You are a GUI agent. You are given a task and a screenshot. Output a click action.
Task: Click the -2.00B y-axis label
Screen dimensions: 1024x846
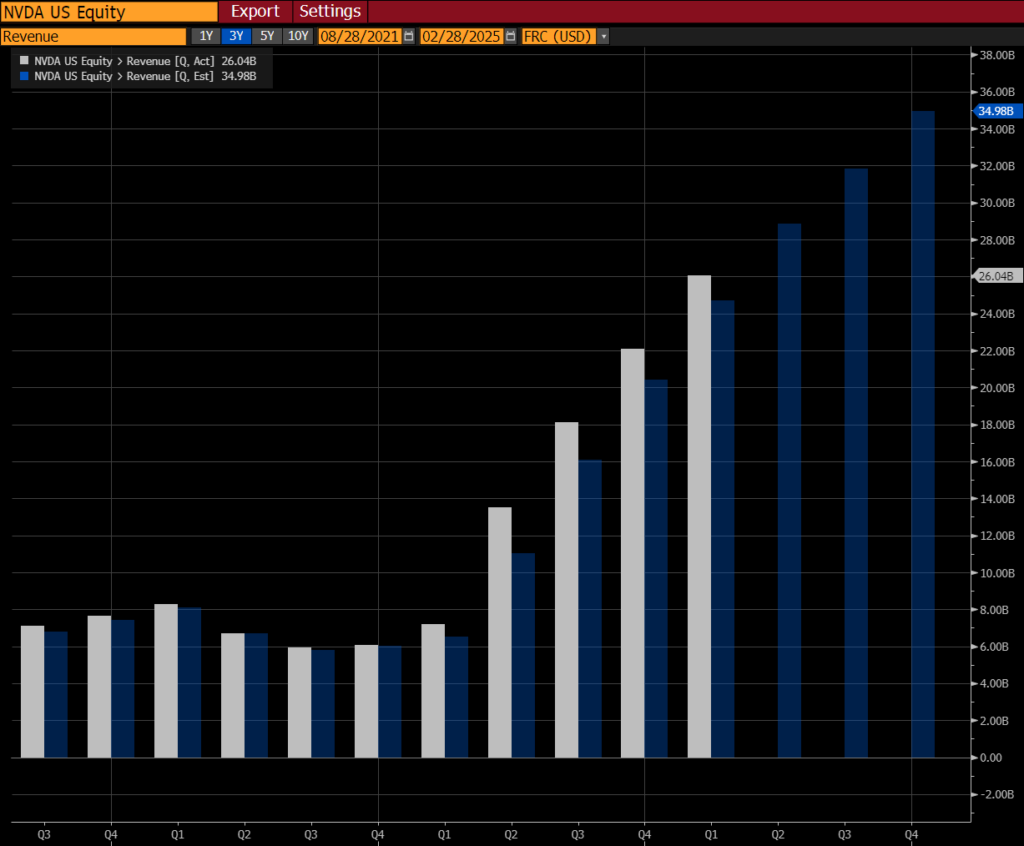click(x=997, y=794)
